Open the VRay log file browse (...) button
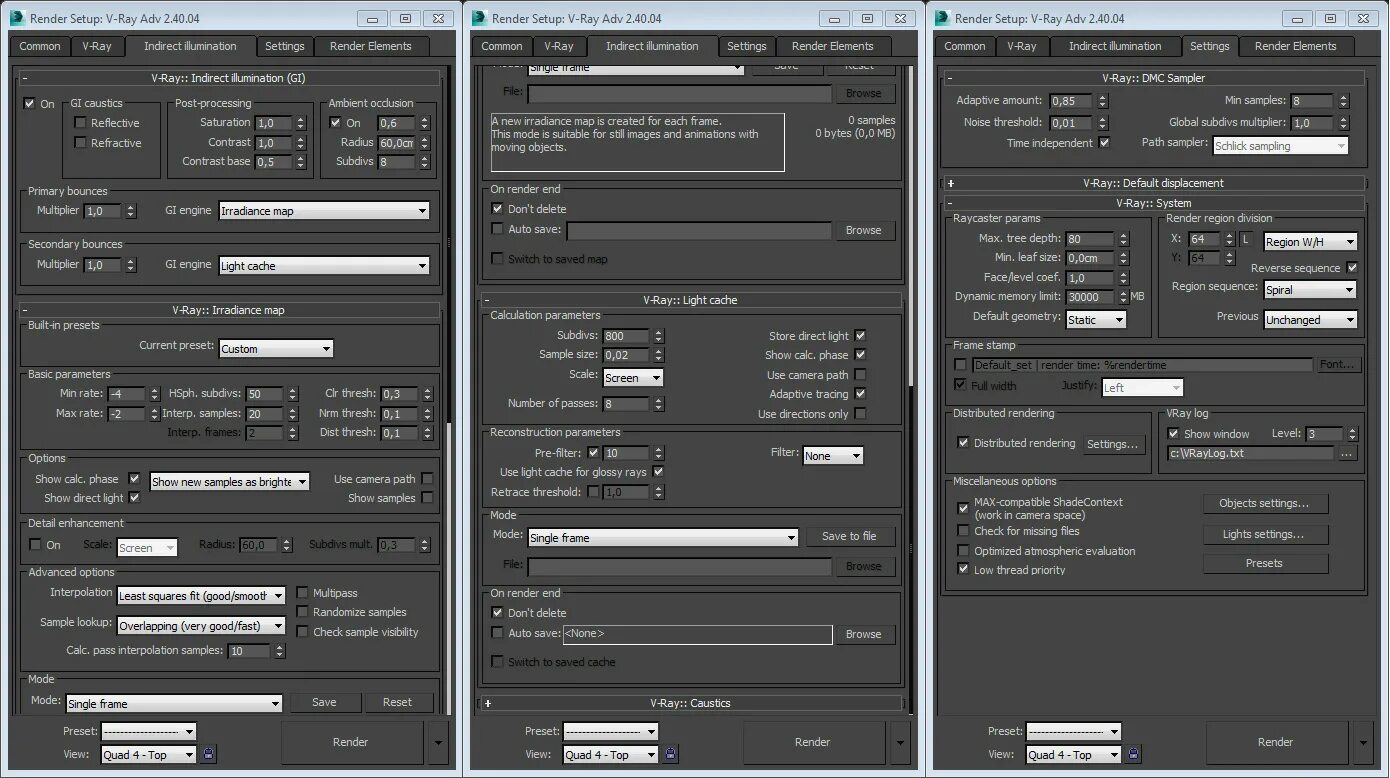The height and width of the screenshot is (778, 1390). (1347, 453)
